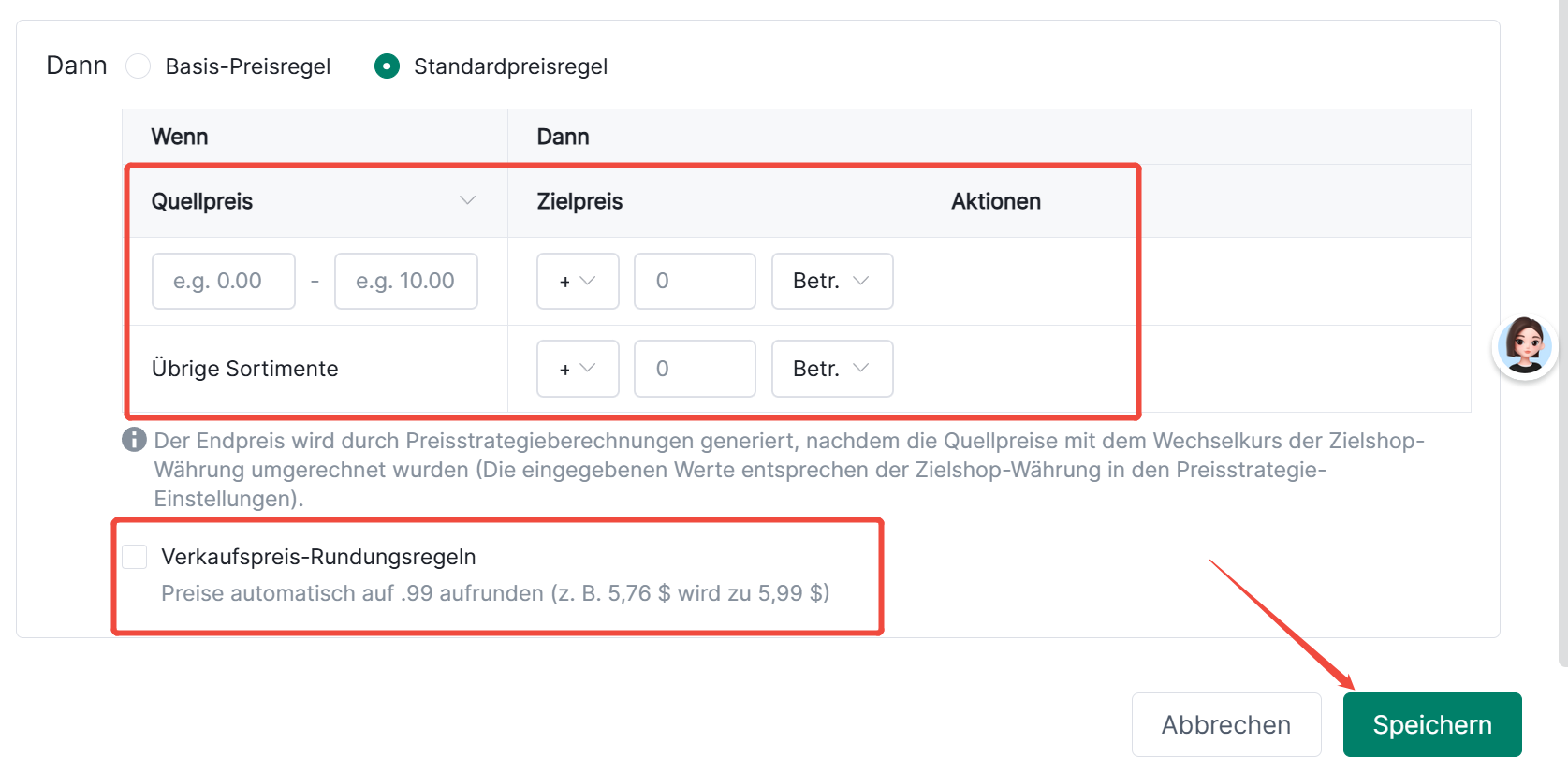This screenshot has width=1568, height=772.
Task: Click the first row Zielpreis value field
Action: tap(695, 281)
